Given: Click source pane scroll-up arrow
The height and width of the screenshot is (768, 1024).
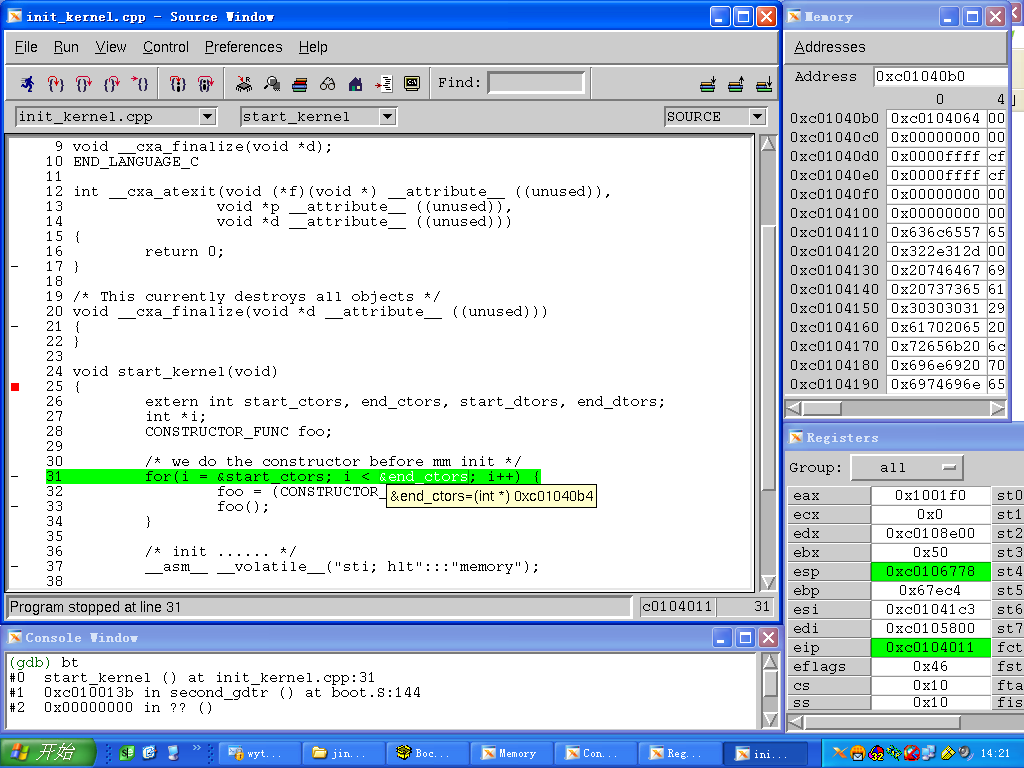Looking at the screenshot, I should pyautogui.click(x=768, y=144).
